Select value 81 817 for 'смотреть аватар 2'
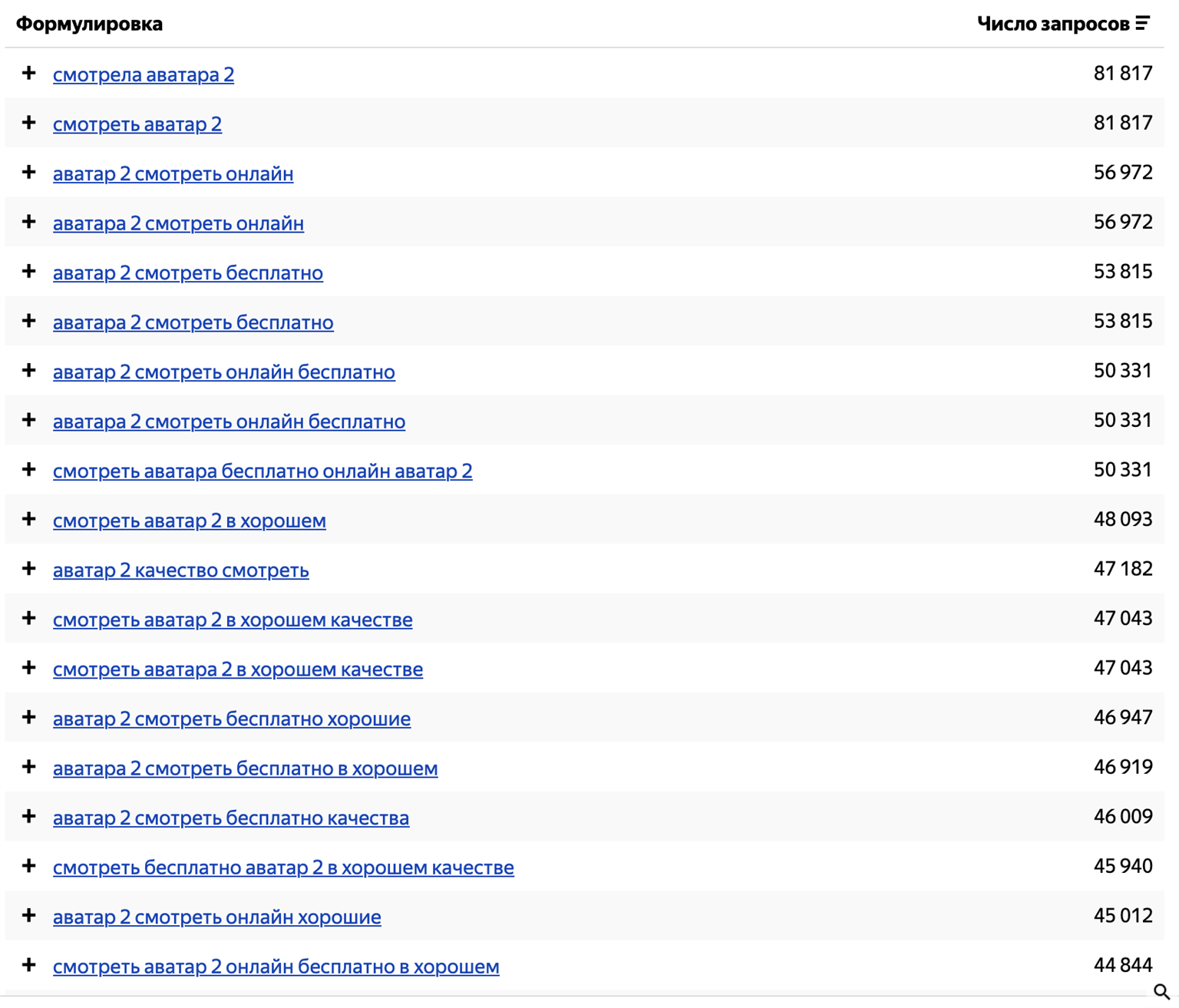 pyautogui.click(x=1123, y=123)
